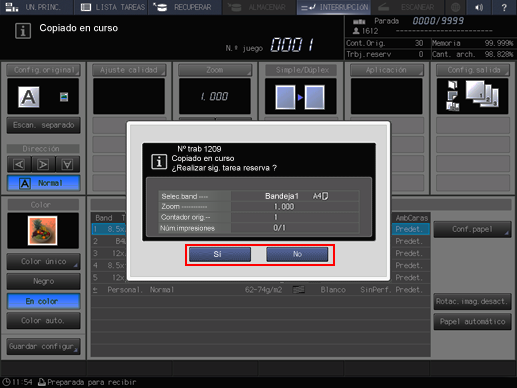Open the RECUPERAR tab

pos(185,7)
